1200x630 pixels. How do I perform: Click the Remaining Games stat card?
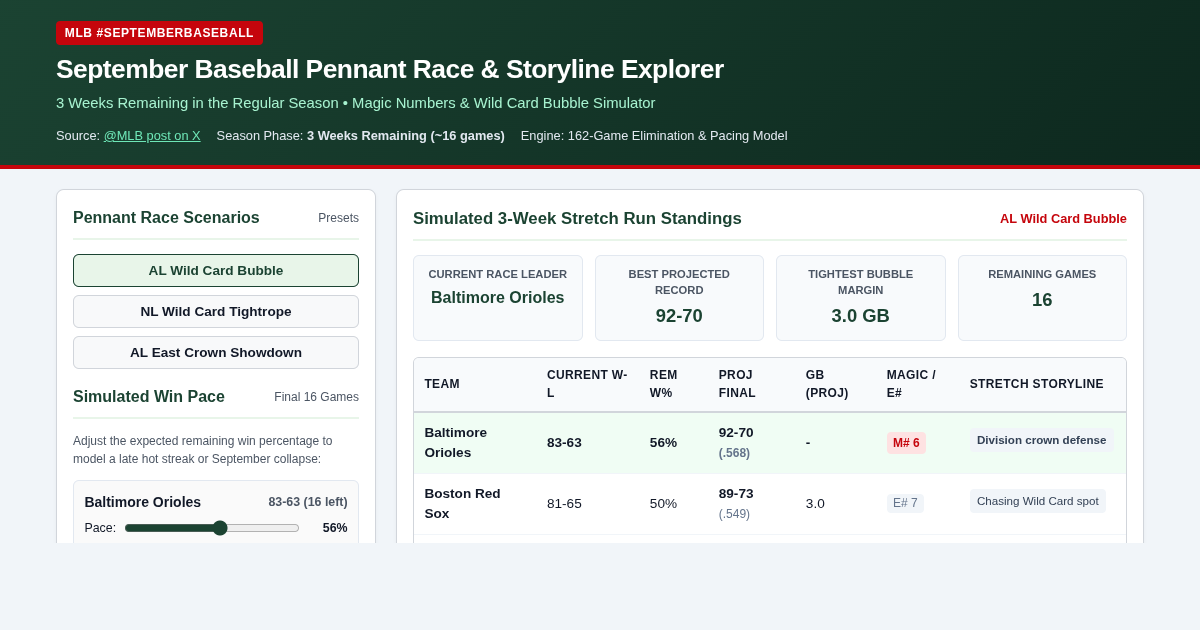pyautogui.click(x=1042, y=298)
